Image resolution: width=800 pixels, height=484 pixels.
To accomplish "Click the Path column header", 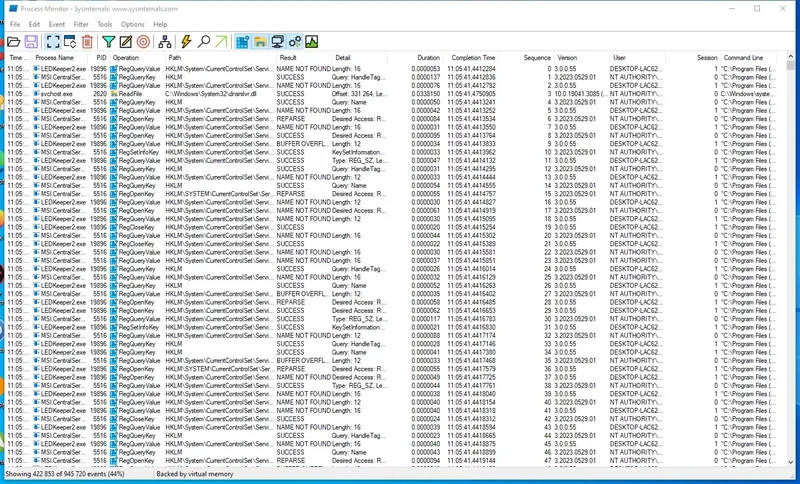I will pyautogui.click(x=220, y=58).
